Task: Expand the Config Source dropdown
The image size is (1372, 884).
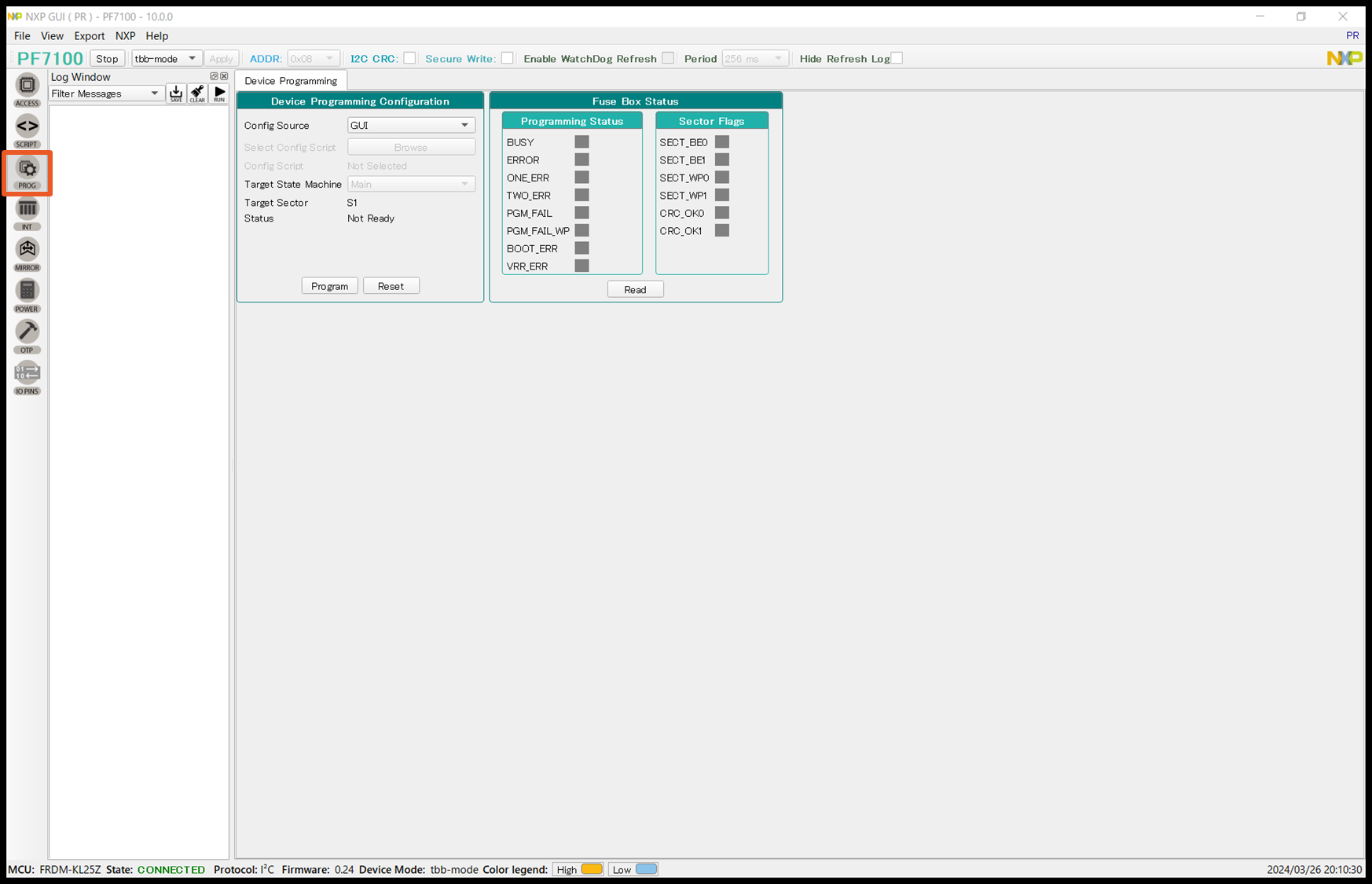Action: [410, 125]
